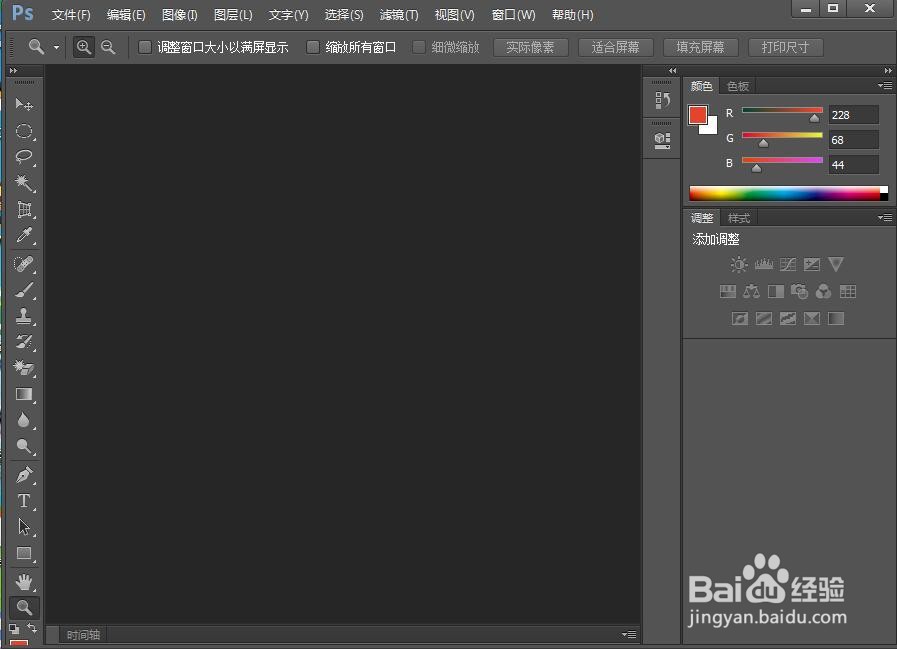Open the Zoom tool preset picker arrow
Image resolution: width=897 pixels, height=649 pixels.
point(56,48)
